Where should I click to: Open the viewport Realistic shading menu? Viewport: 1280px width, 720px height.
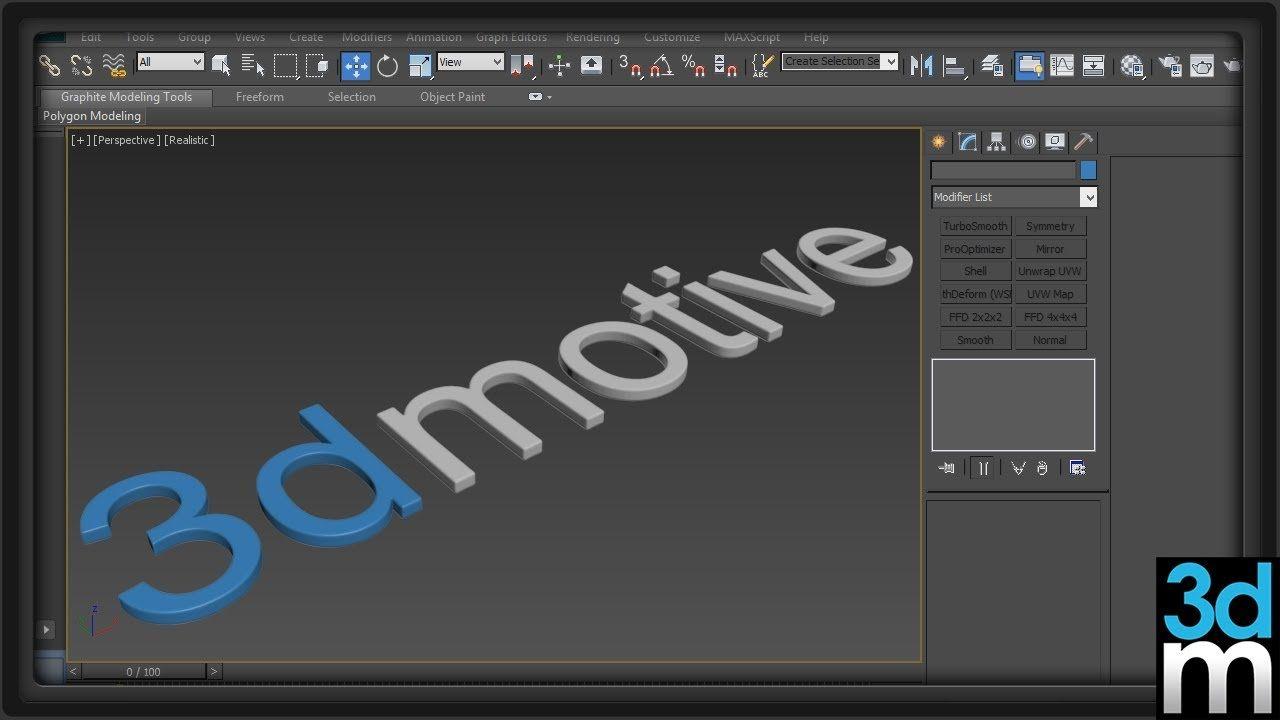tap(189, 140)
